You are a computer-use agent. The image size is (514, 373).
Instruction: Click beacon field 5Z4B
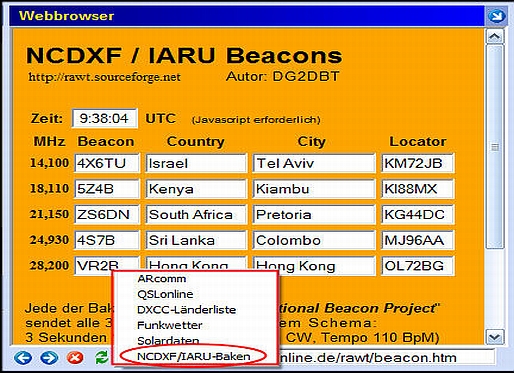point(107,189)
